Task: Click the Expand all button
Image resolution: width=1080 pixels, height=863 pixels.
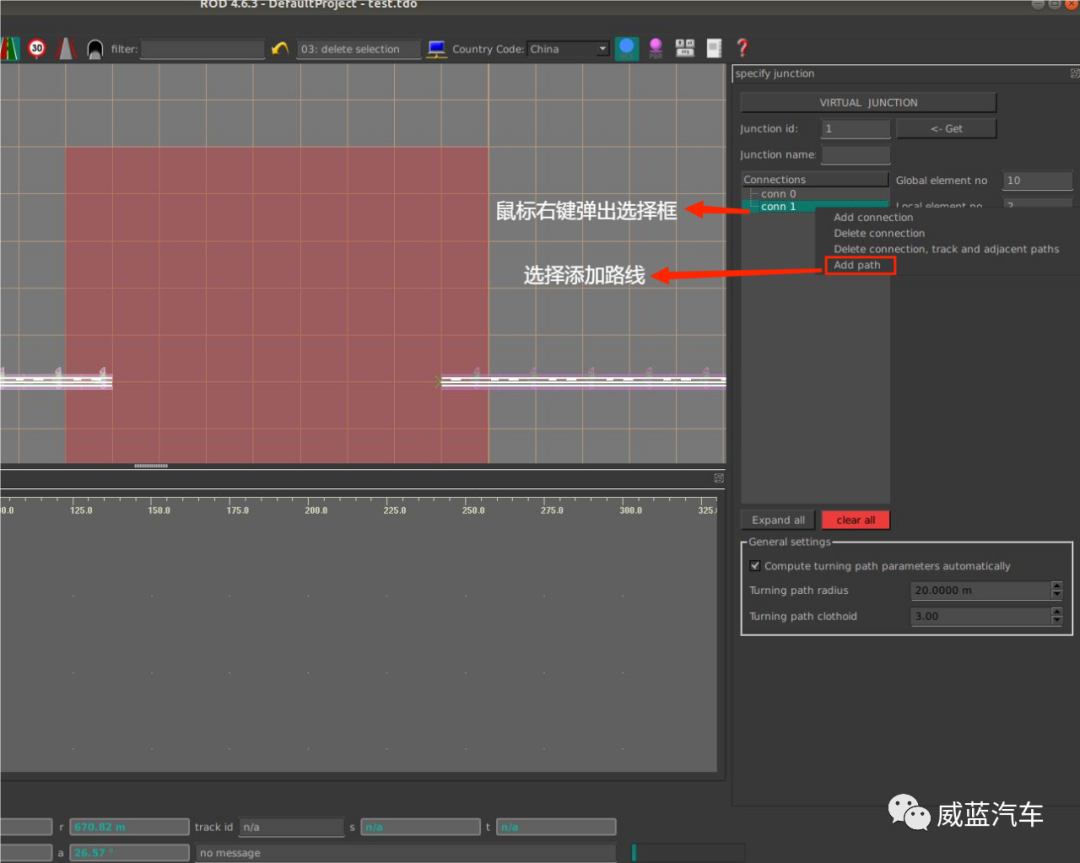Action: 778,520
